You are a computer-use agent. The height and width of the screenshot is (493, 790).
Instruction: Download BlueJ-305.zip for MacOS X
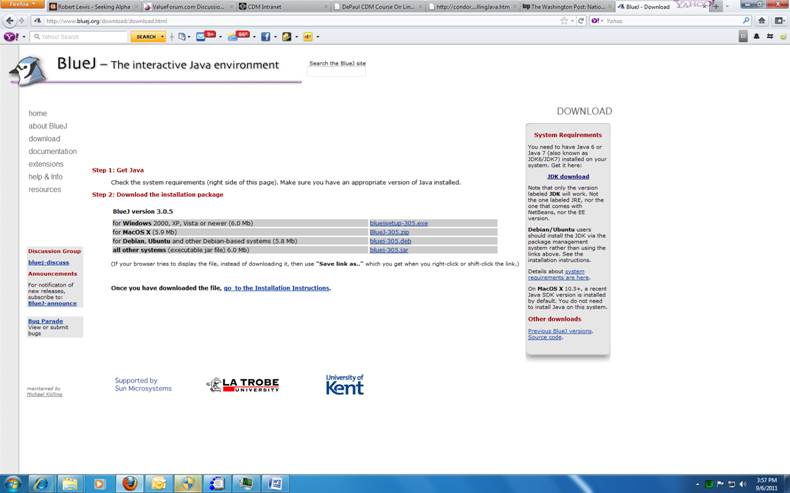pyautogui.click(x=389, y=232)
